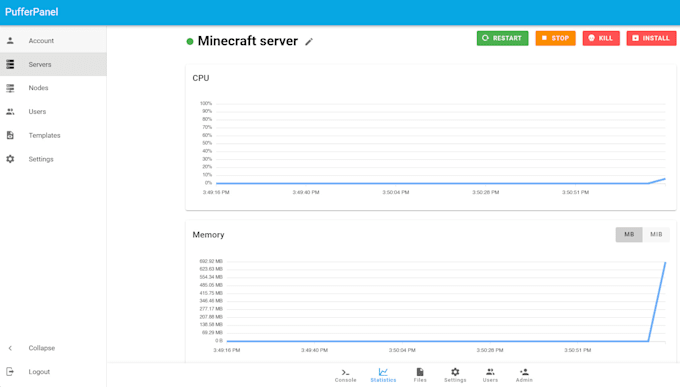Click the Account person icon in sidebar

[x=10, y=40]
